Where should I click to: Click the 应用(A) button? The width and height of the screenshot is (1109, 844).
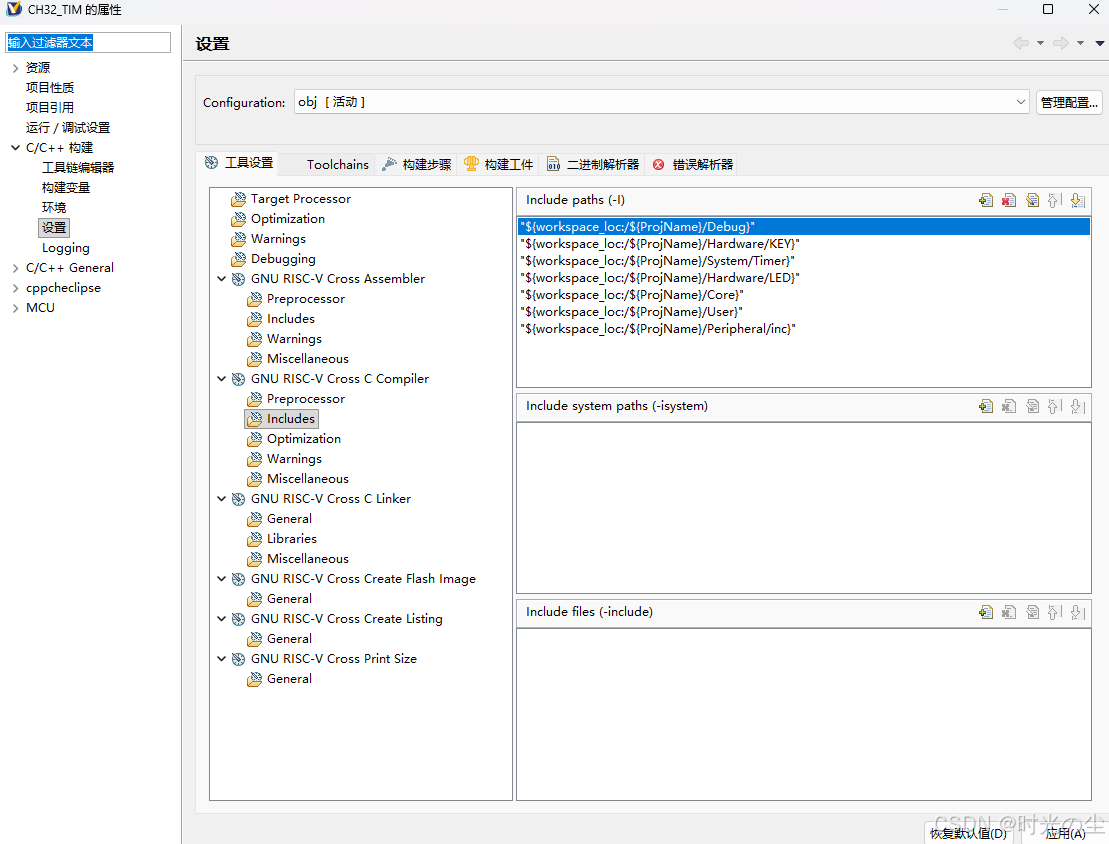tap(1065, 833)
